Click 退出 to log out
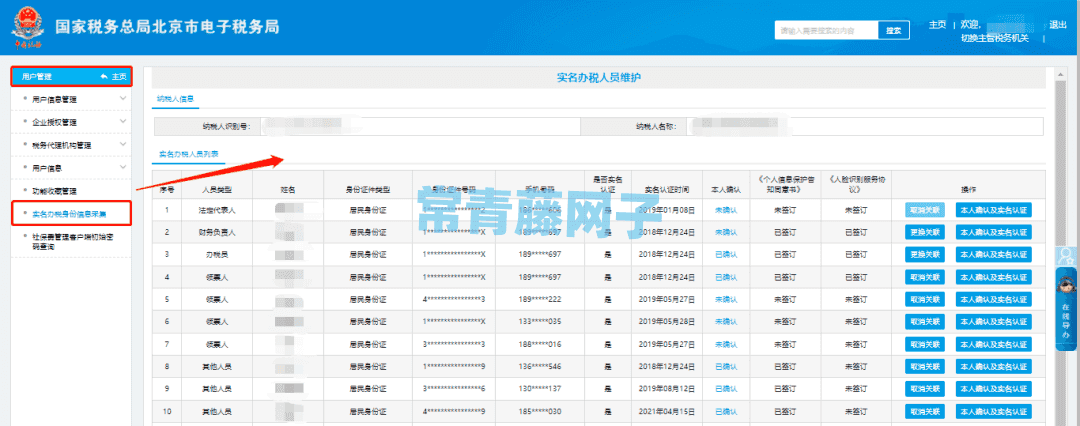The image size is (1080, 426). coord(1057,25)
